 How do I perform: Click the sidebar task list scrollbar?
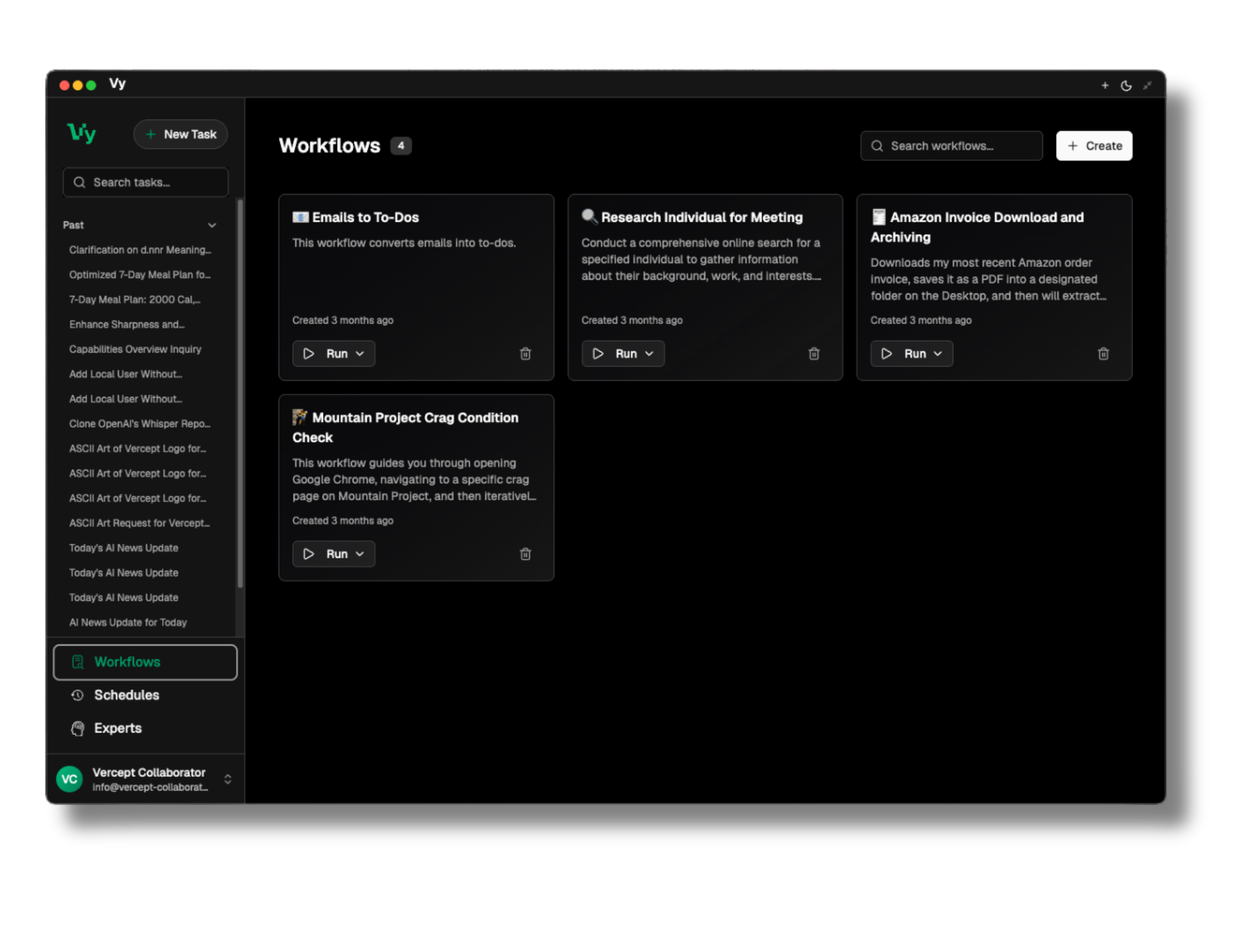pos(240,394)
